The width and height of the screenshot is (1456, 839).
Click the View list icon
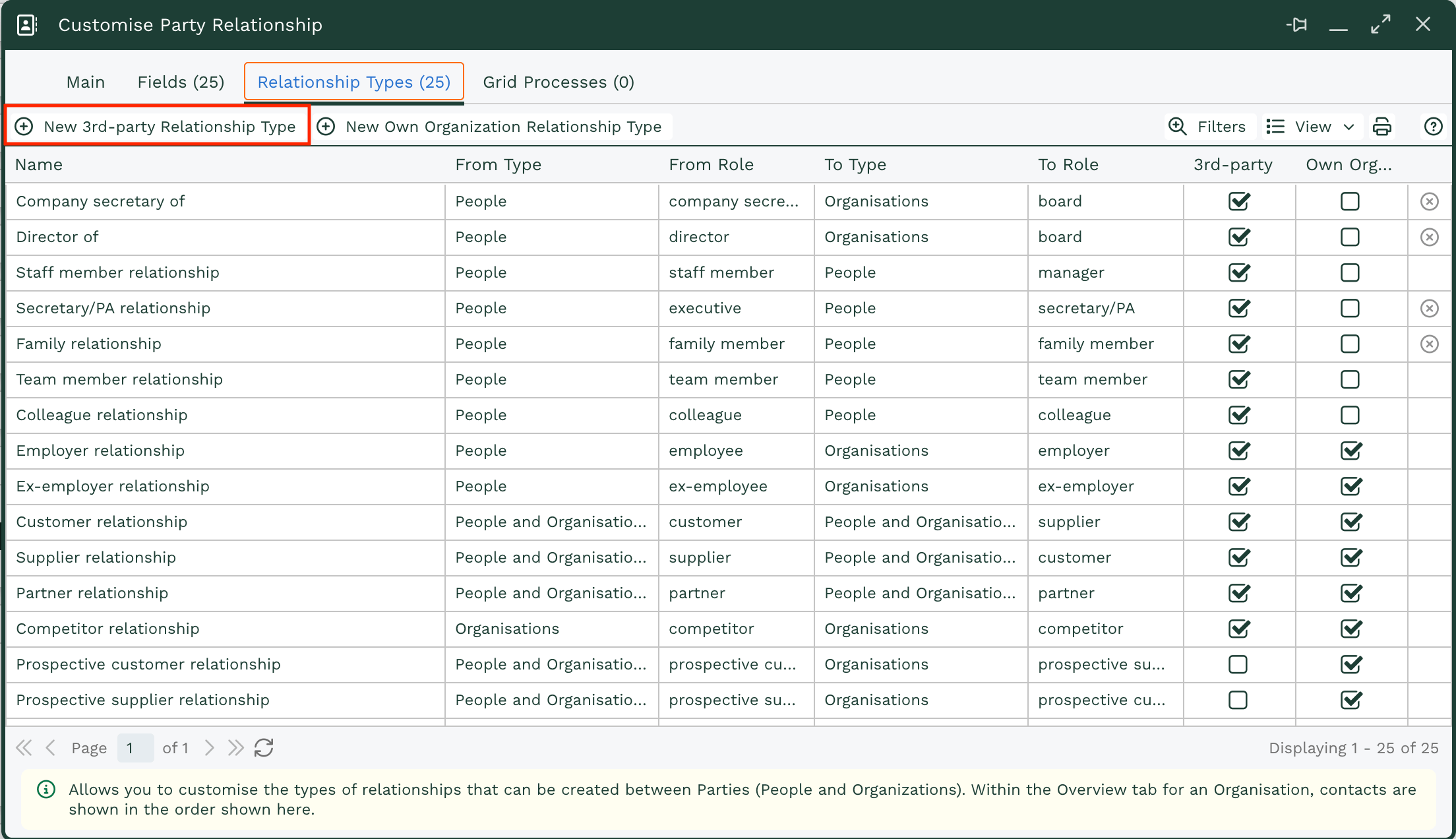click(1275, 126)
